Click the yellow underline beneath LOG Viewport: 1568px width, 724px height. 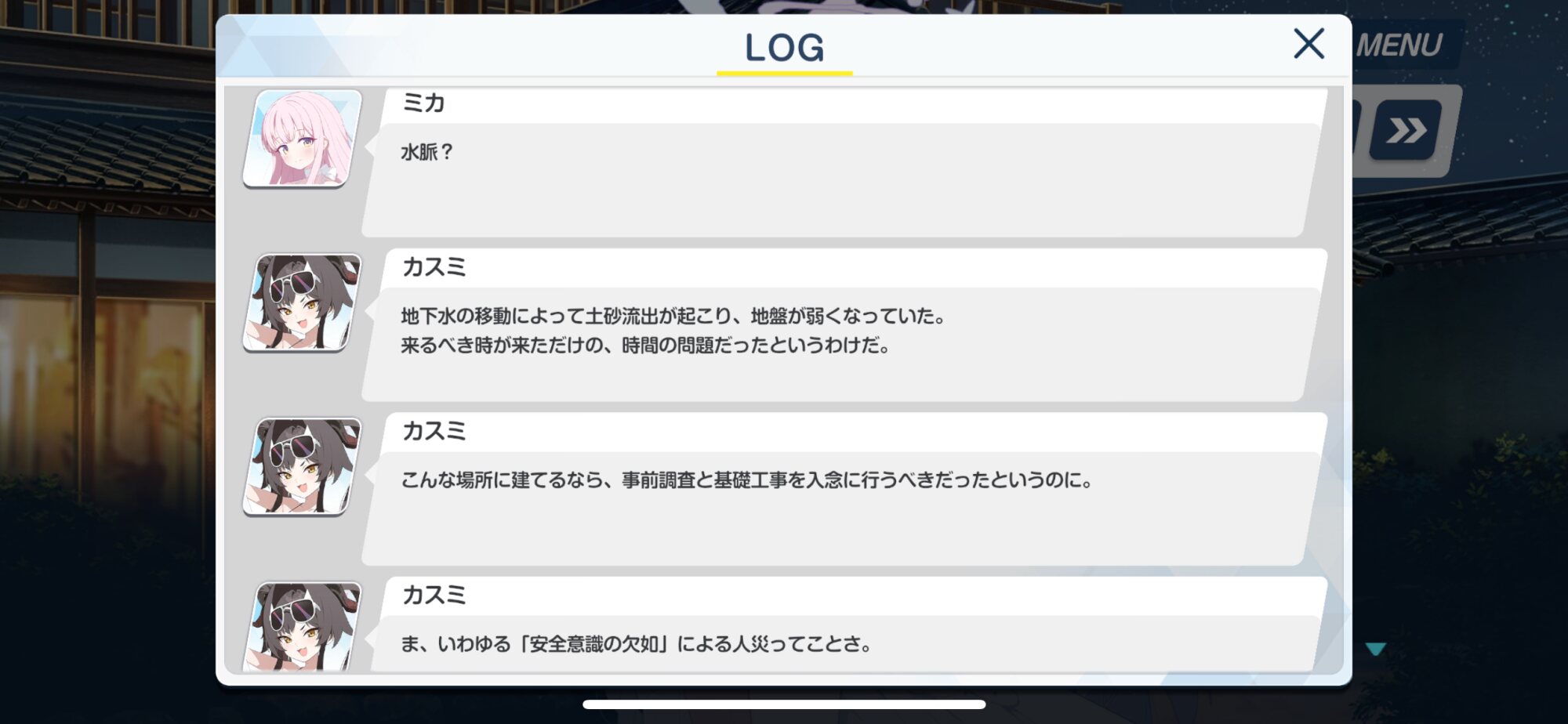(784, 73)
